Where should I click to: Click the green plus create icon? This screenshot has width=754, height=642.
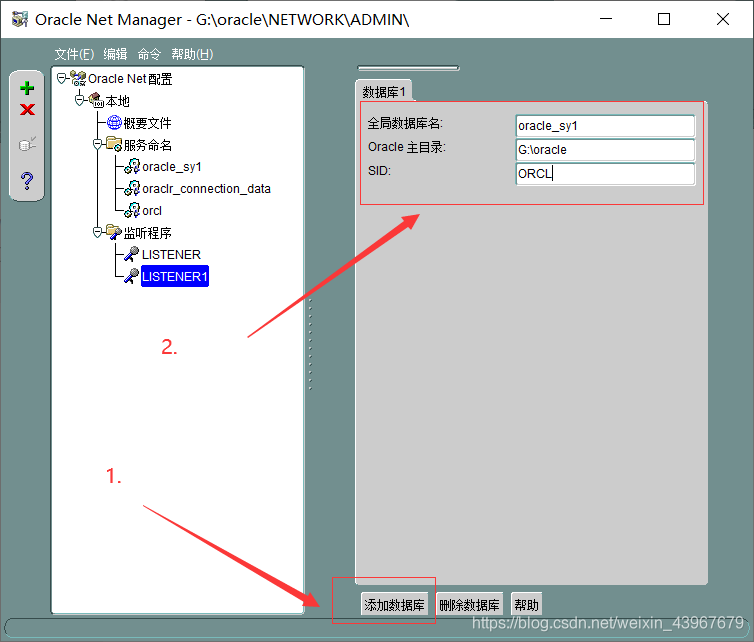coord(27,88)
